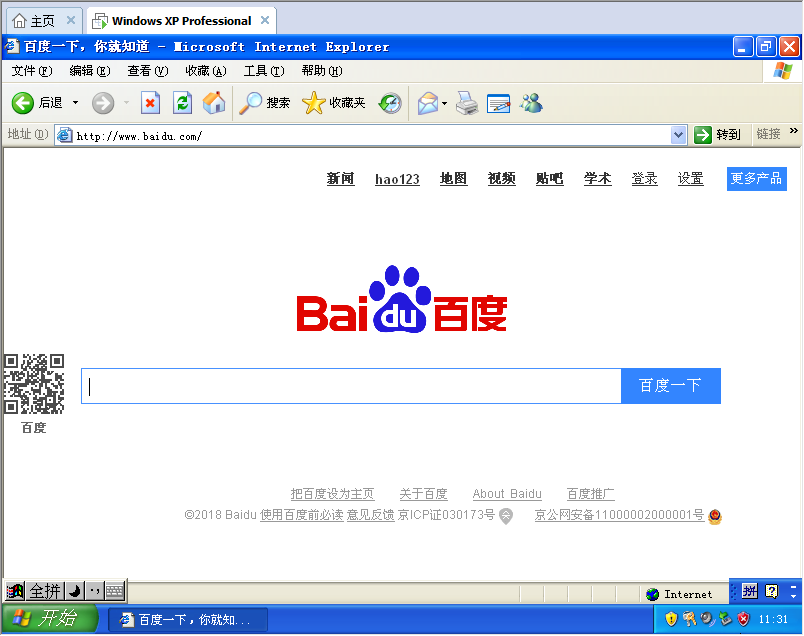Open the 新闻 link

[340, 178]
